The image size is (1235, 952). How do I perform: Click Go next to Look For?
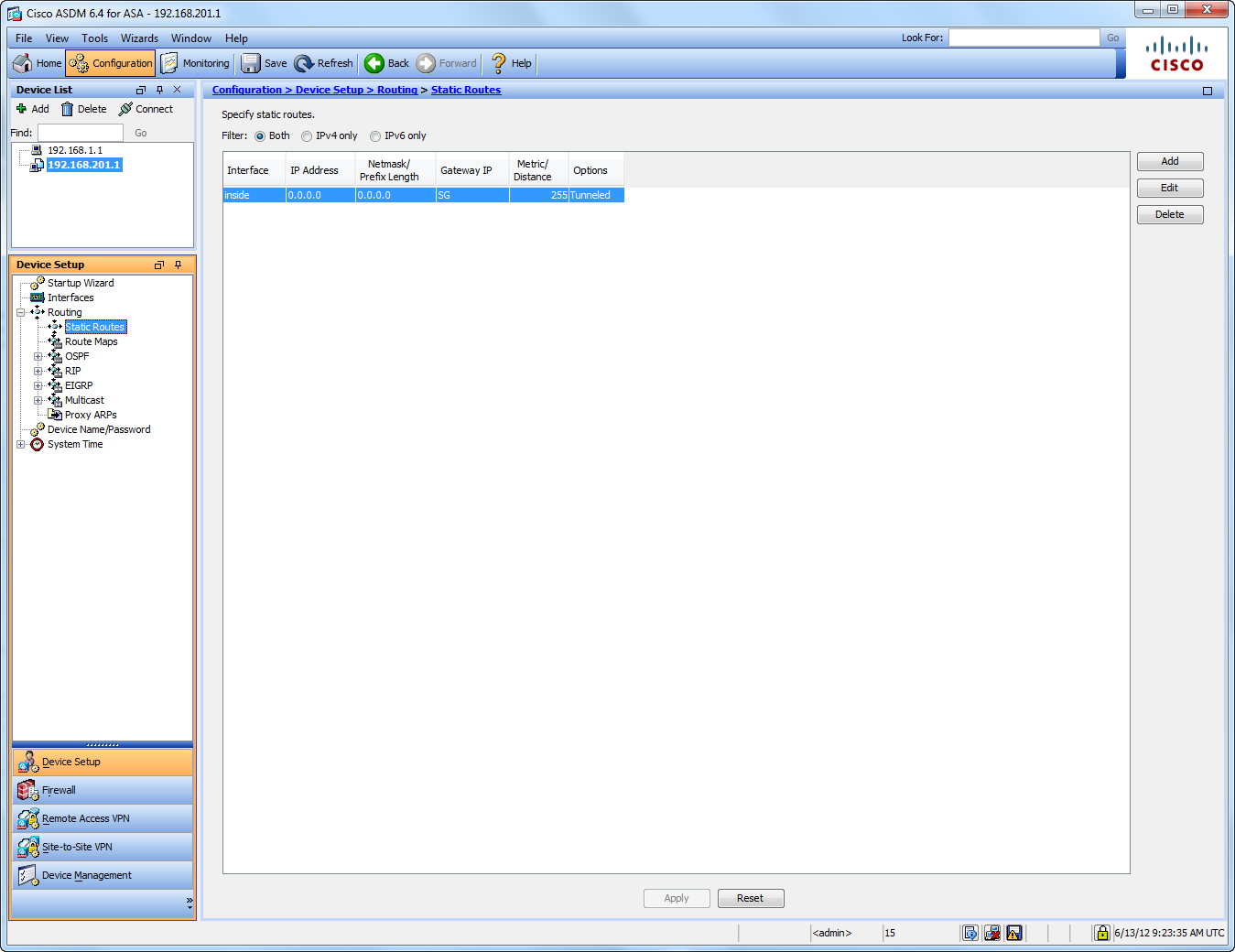pyautogui.click(x=1113, y=38)
